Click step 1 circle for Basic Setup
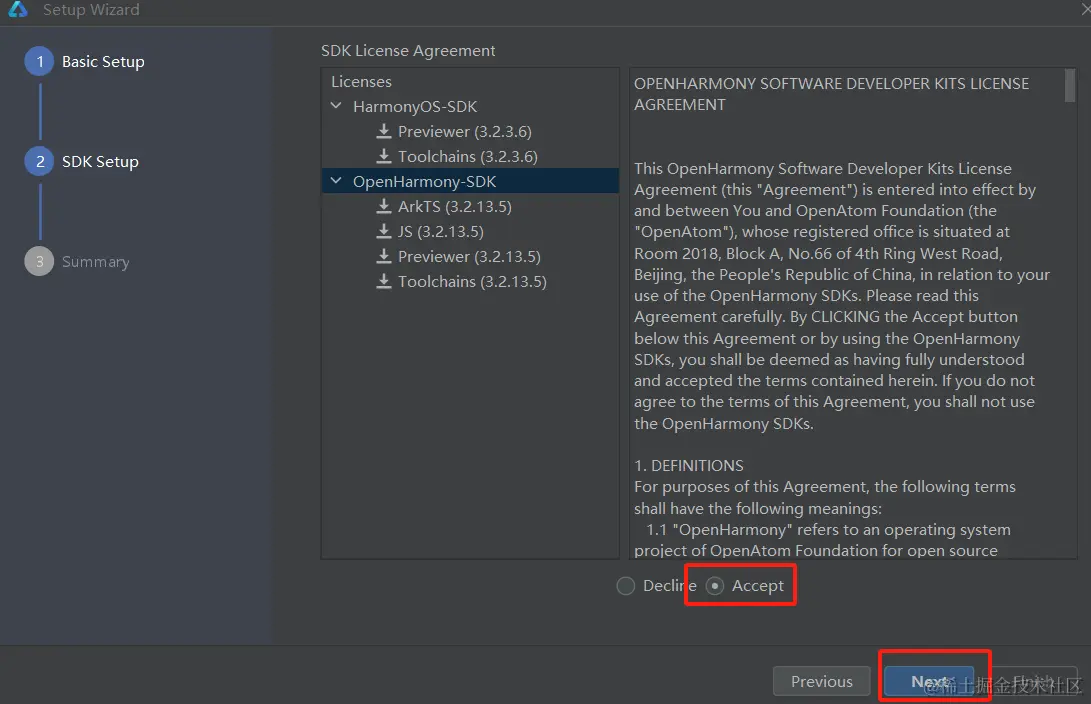 40,61
